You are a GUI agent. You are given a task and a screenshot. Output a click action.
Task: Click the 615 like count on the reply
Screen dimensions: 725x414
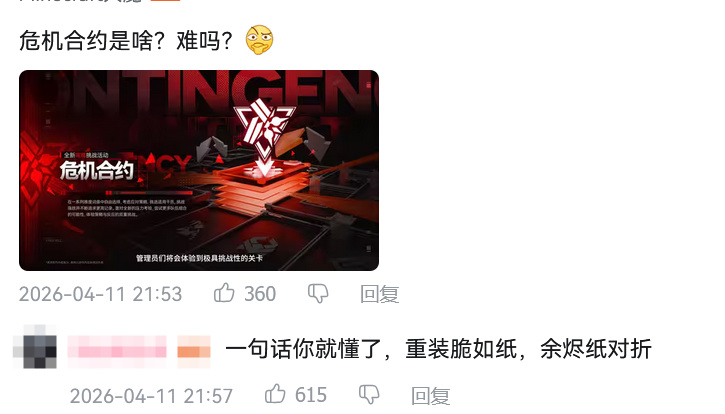pos(311,395)
